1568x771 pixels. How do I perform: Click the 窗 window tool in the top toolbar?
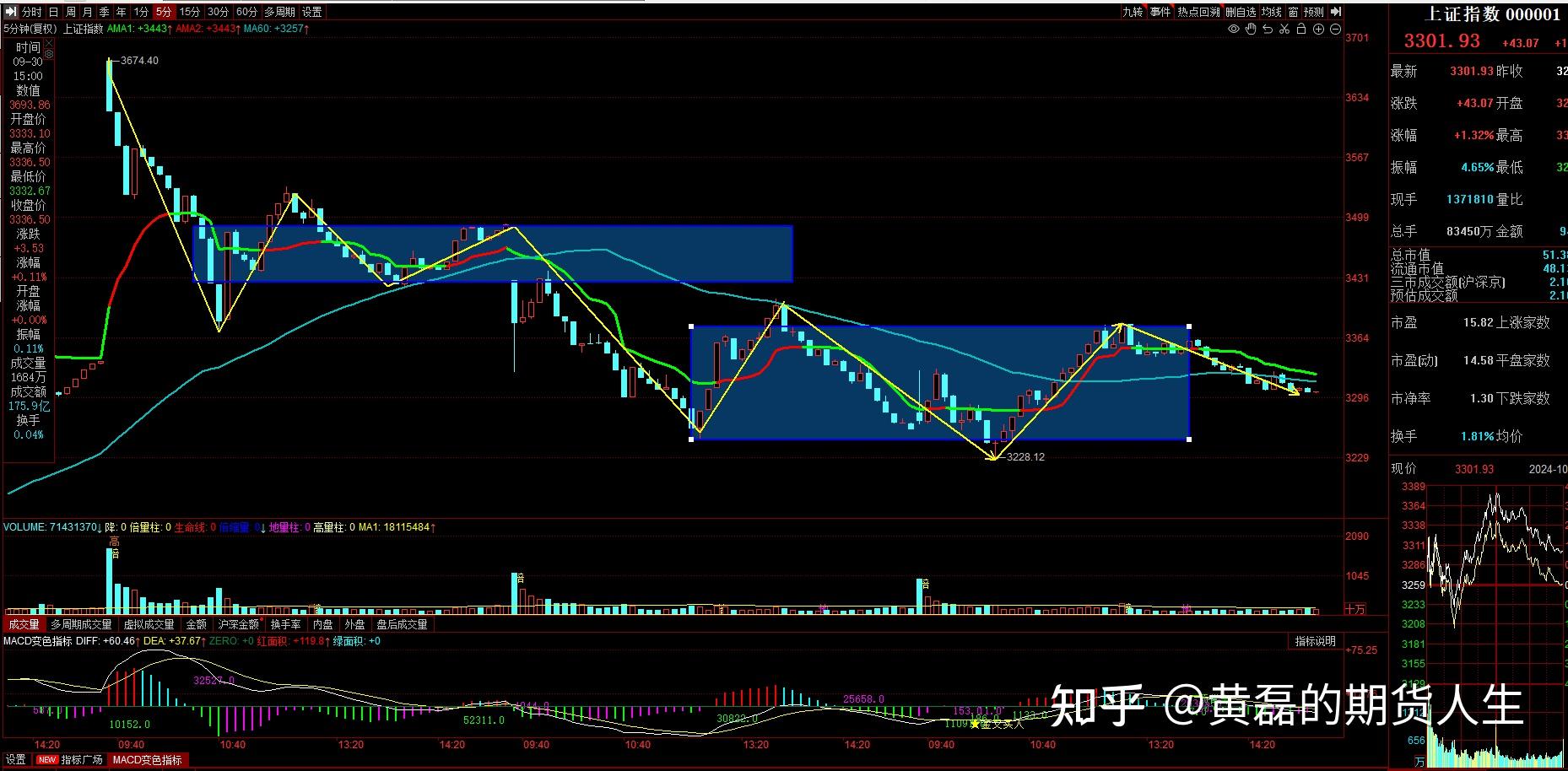1294,12
